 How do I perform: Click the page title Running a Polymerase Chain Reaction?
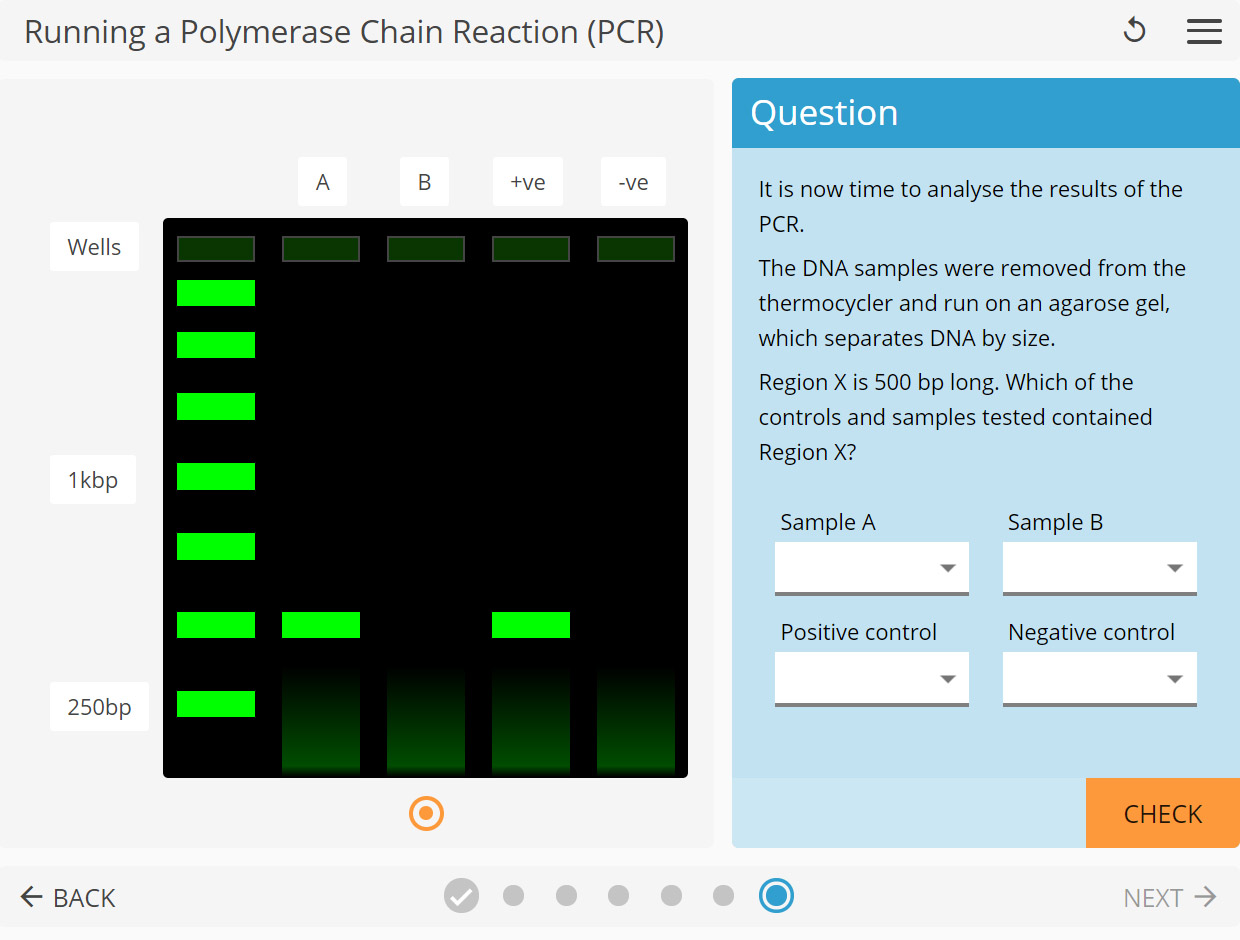tap(344, 32)
